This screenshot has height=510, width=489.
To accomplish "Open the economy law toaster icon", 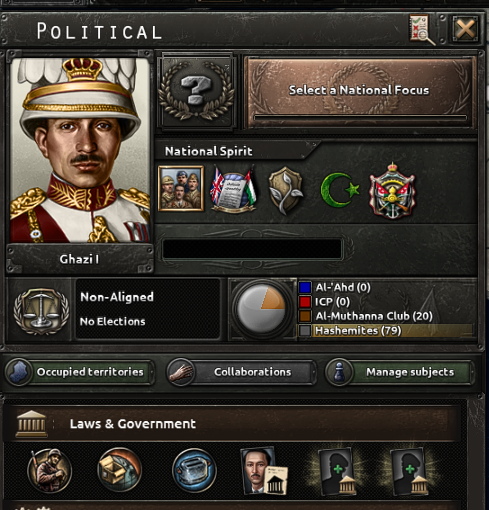I will pyautogui.click(x=194, y=470).
